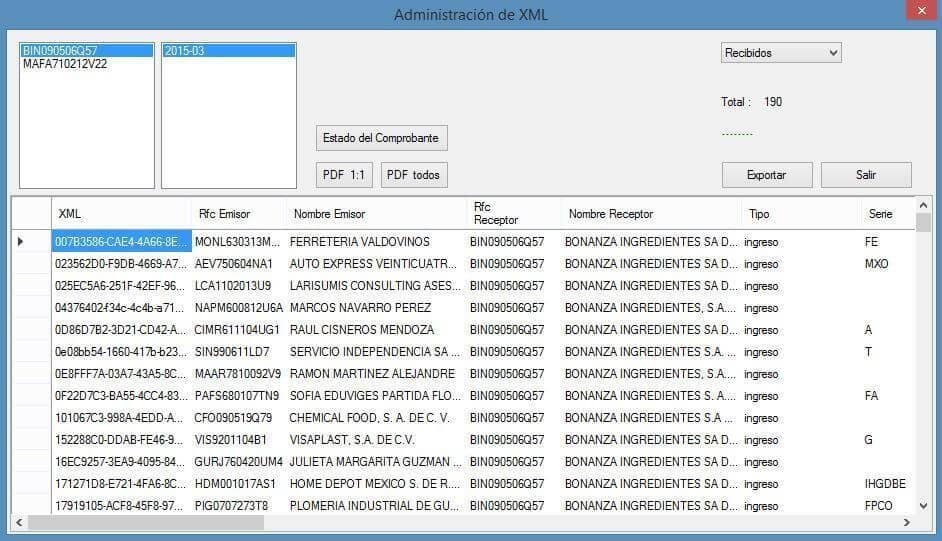The image size is (942, 541).
Task: Click emisor name VISAPLAST, S.A. DE C.V.
Action: pos(376,440)
